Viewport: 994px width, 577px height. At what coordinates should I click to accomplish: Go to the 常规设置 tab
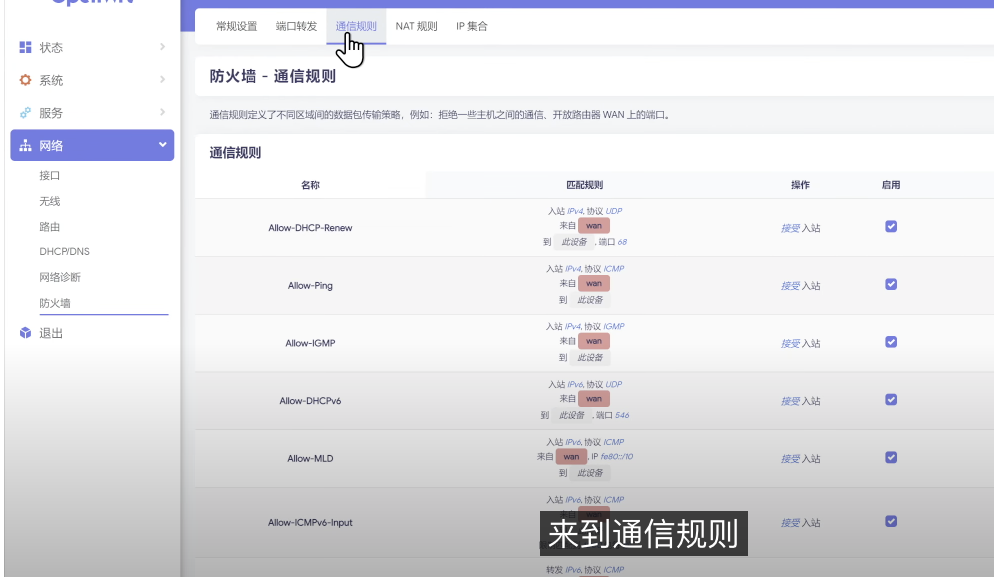coord(236,26)
